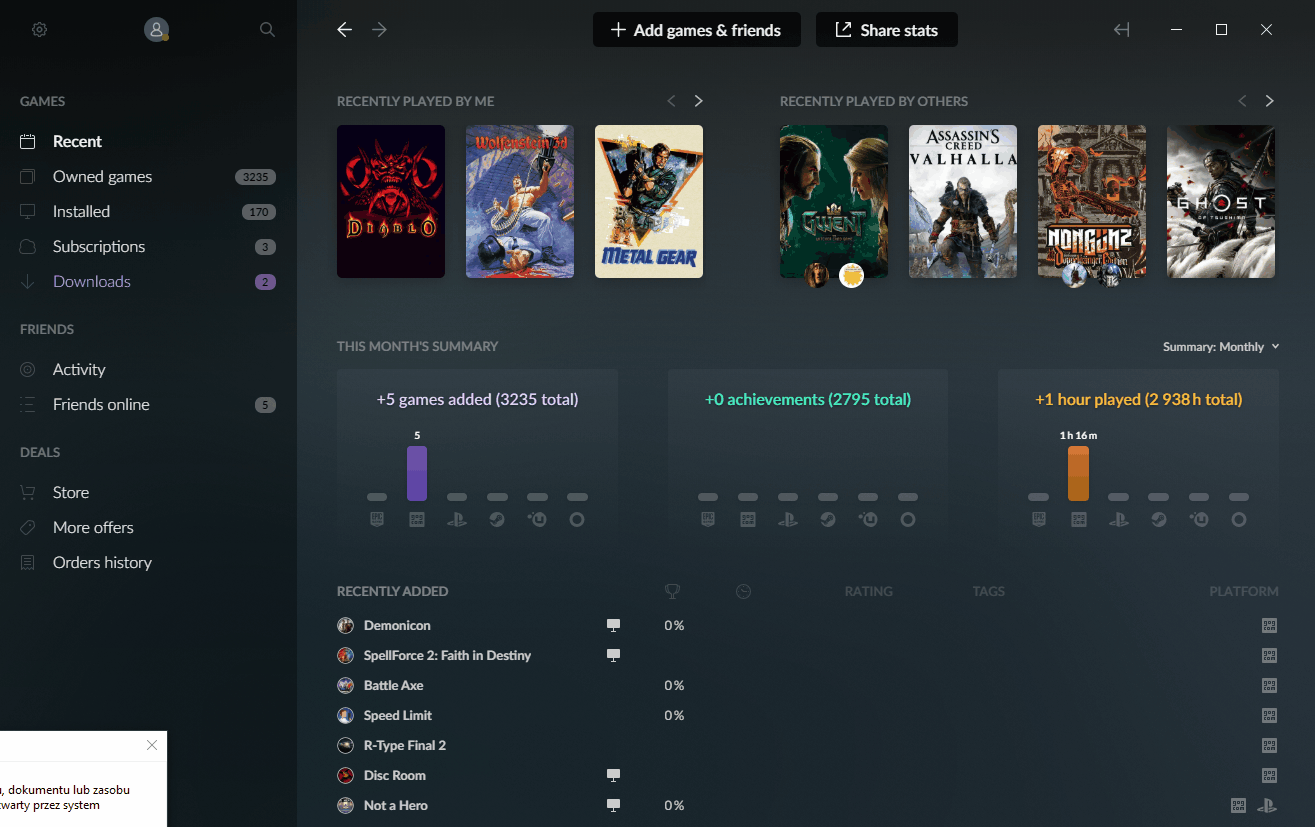This screenshot has width=1315, height=827.
Task: Click the Steam icon under achievements chart
Action: pyautogui.click(x=828, y=520)
